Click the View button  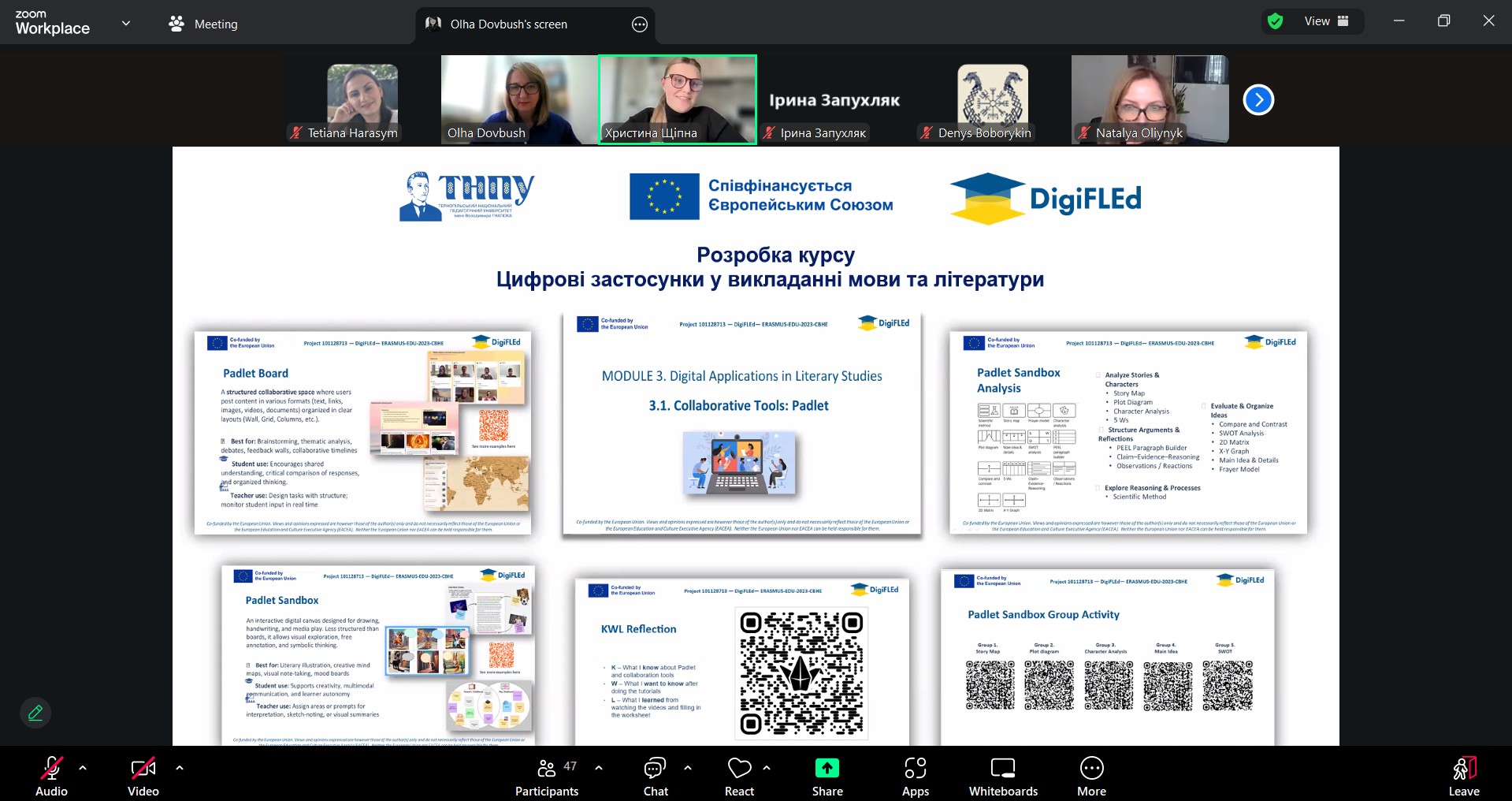1317,21
